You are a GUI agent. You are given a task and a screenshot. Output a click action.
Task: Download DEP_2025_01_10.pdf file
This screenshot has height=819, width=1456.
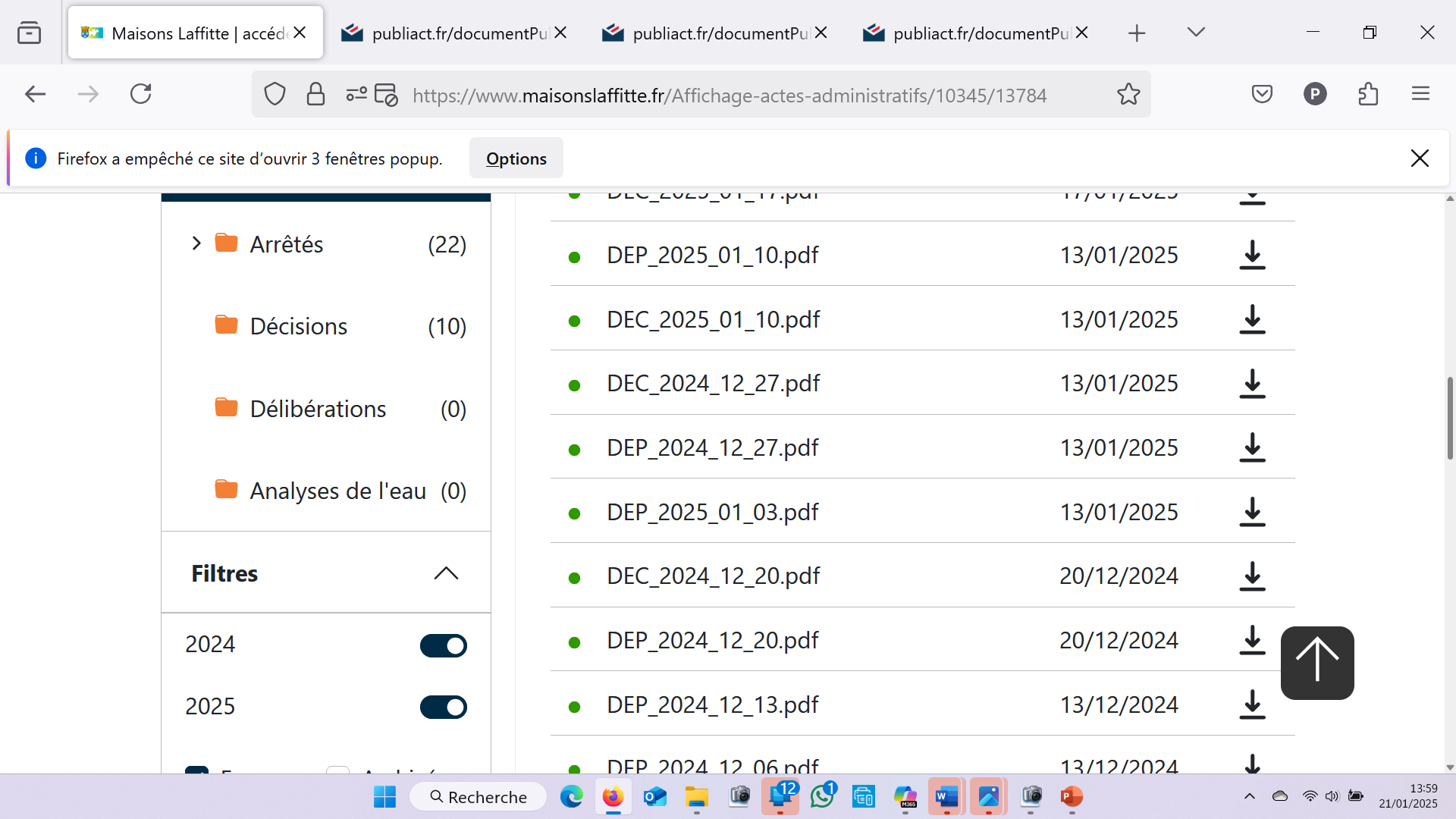1252,256
